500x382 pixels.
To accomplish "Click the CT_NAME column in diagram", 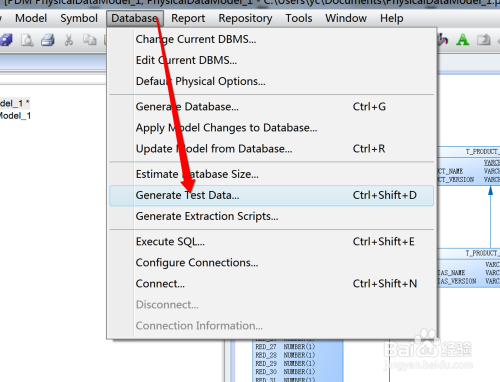I will tap(450, 171).
